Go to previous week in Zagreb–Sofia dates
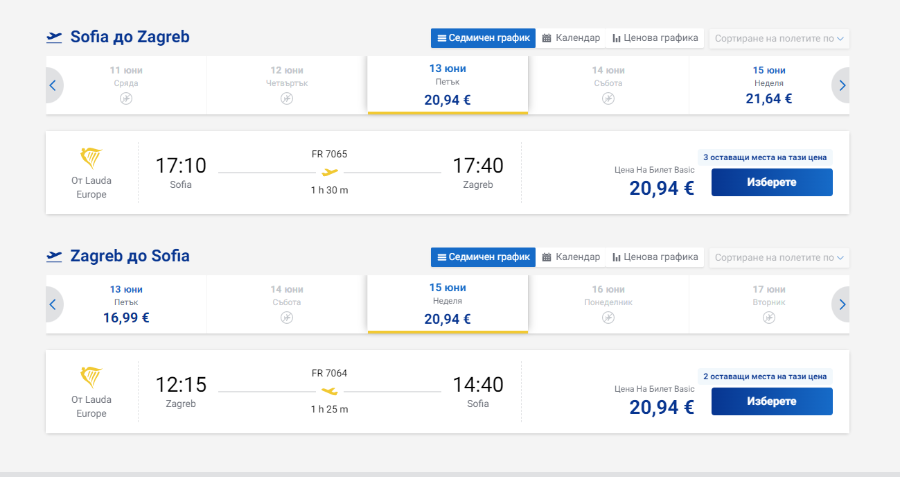 53,304
